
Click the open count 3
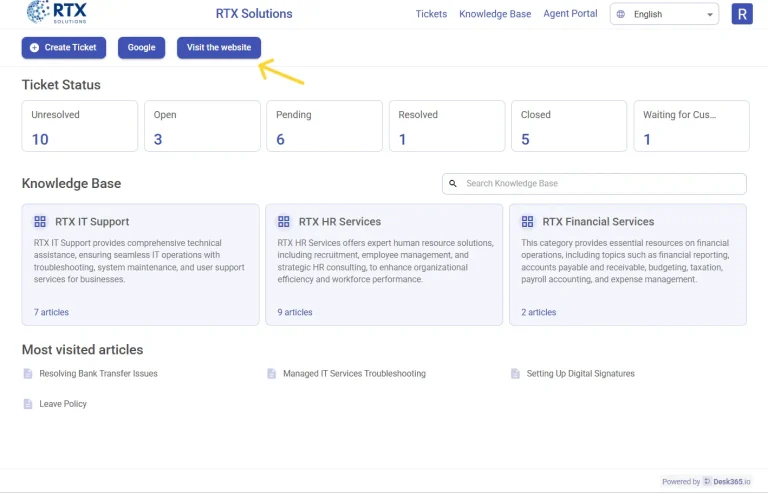click(158, 140)
